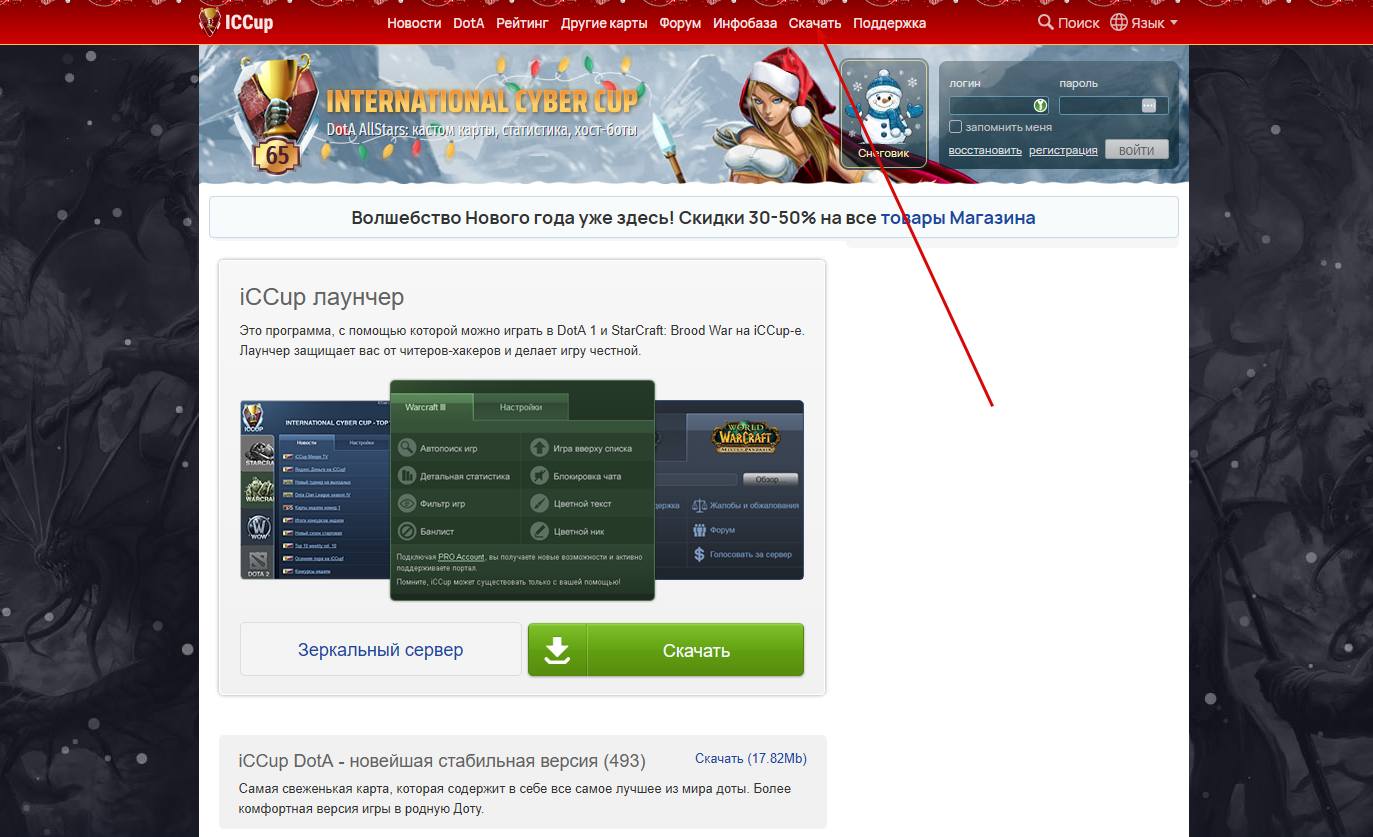1373x837 pixels.
Task: Open the Скачать page from top menu
Action: (815, 23)
